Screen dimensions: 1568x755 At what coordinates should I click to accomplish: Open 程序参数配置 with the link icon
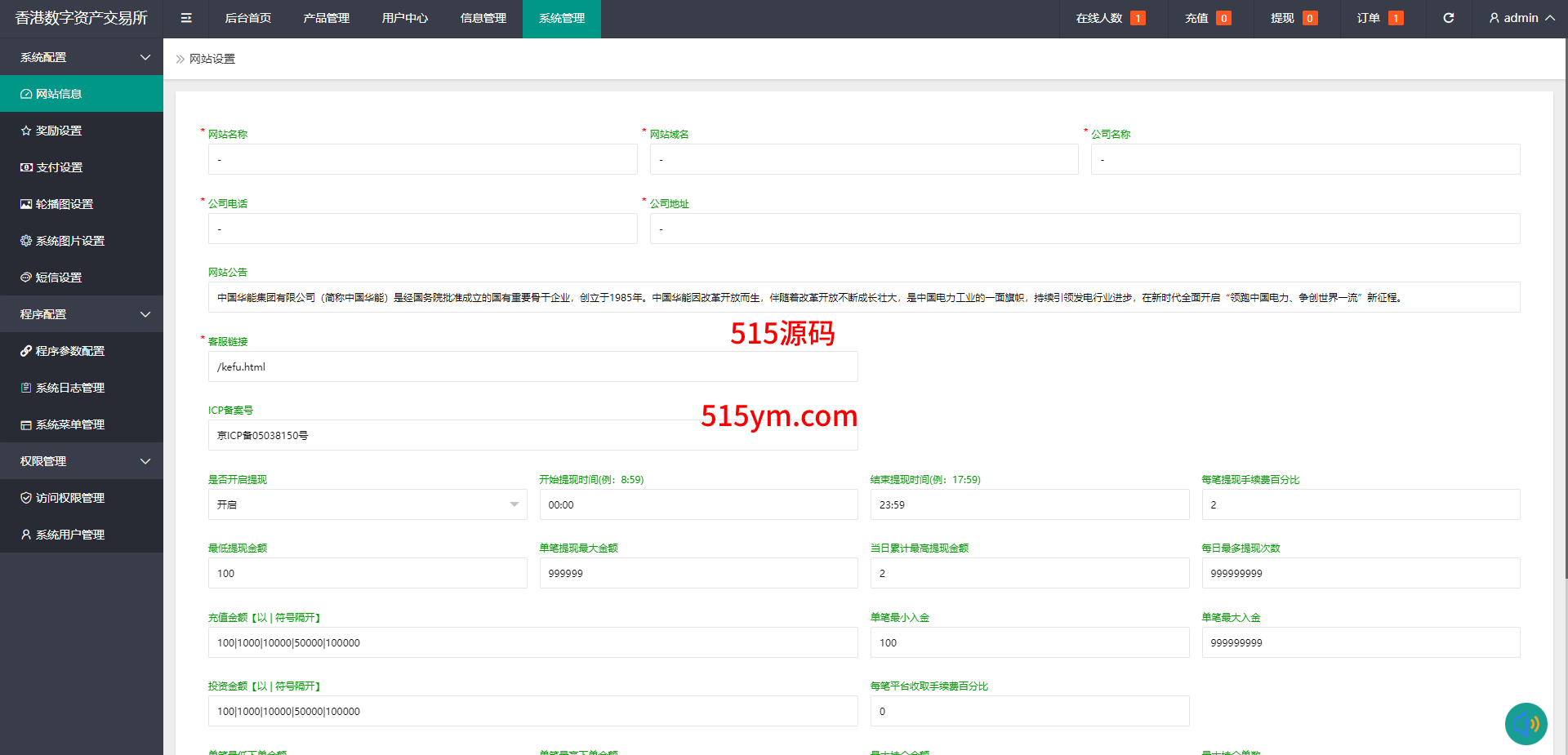tap(69, 351)
